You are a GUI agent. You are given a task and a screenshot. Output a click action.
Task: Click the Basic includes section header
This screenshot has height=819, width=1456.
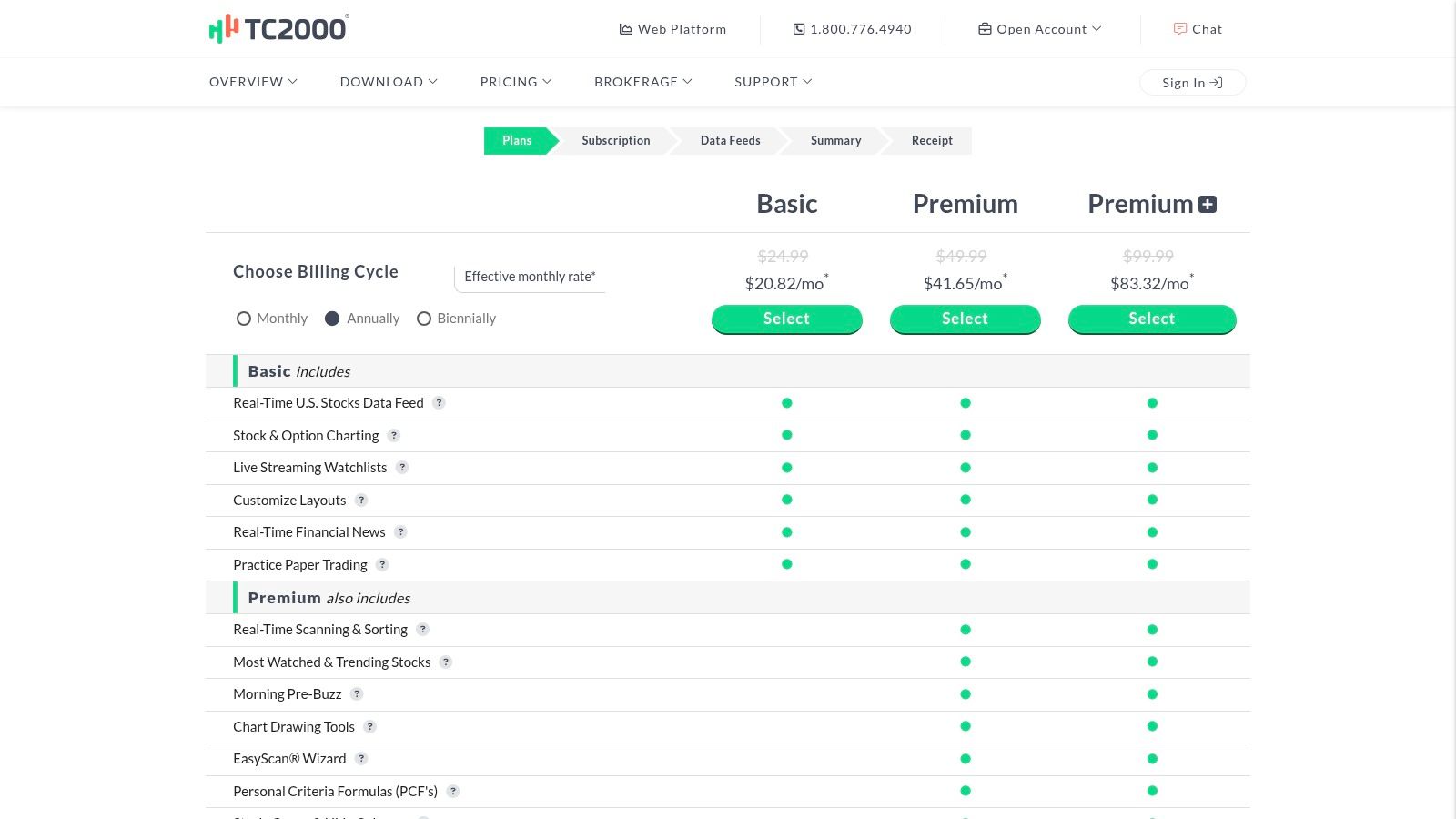(x=728, y=371)
